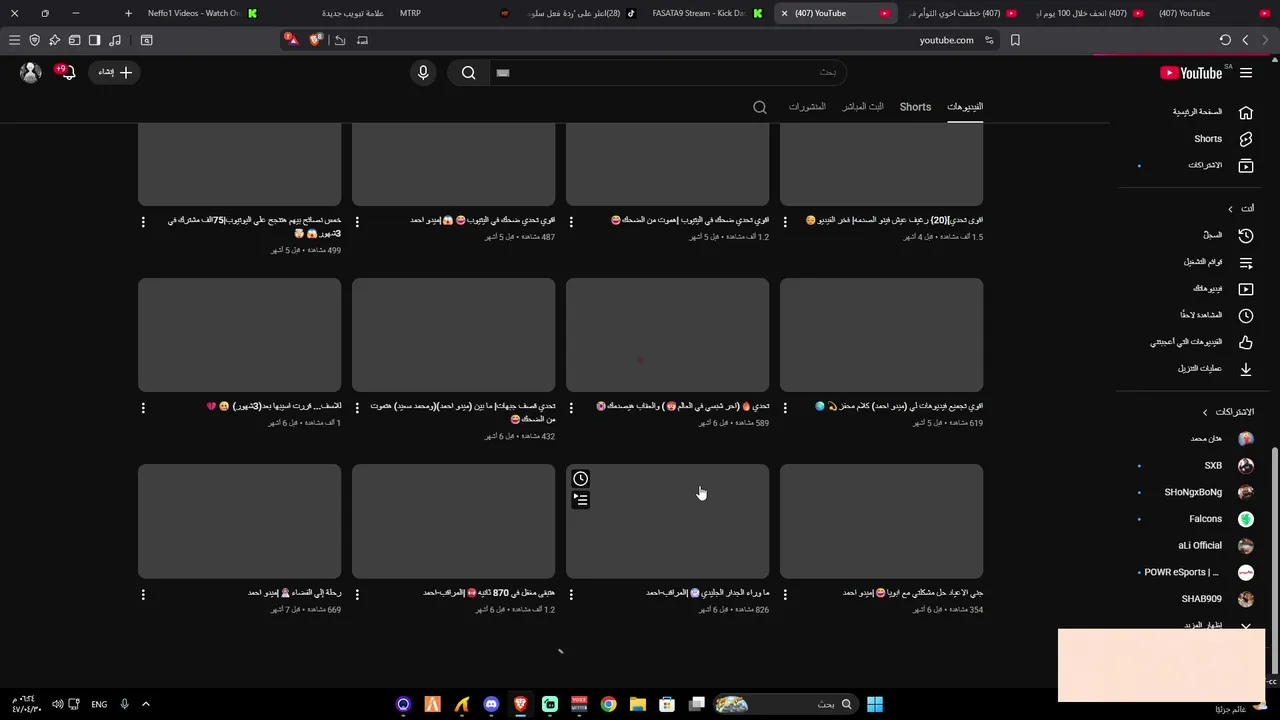The width and height of the screenshot is (1280, 720).
Task: Click Watch later clock overlay on thumbnail
Action: (x=580, y=478)
